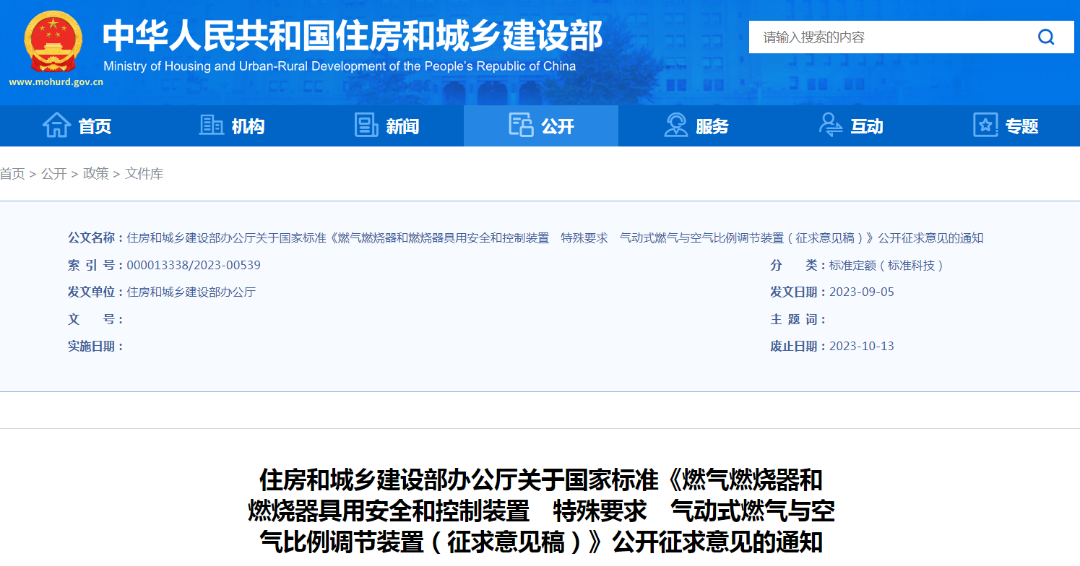The image size is (1080, 566).
Task: Go to 政策 in the breadcrumb
Action: [96, 174]
